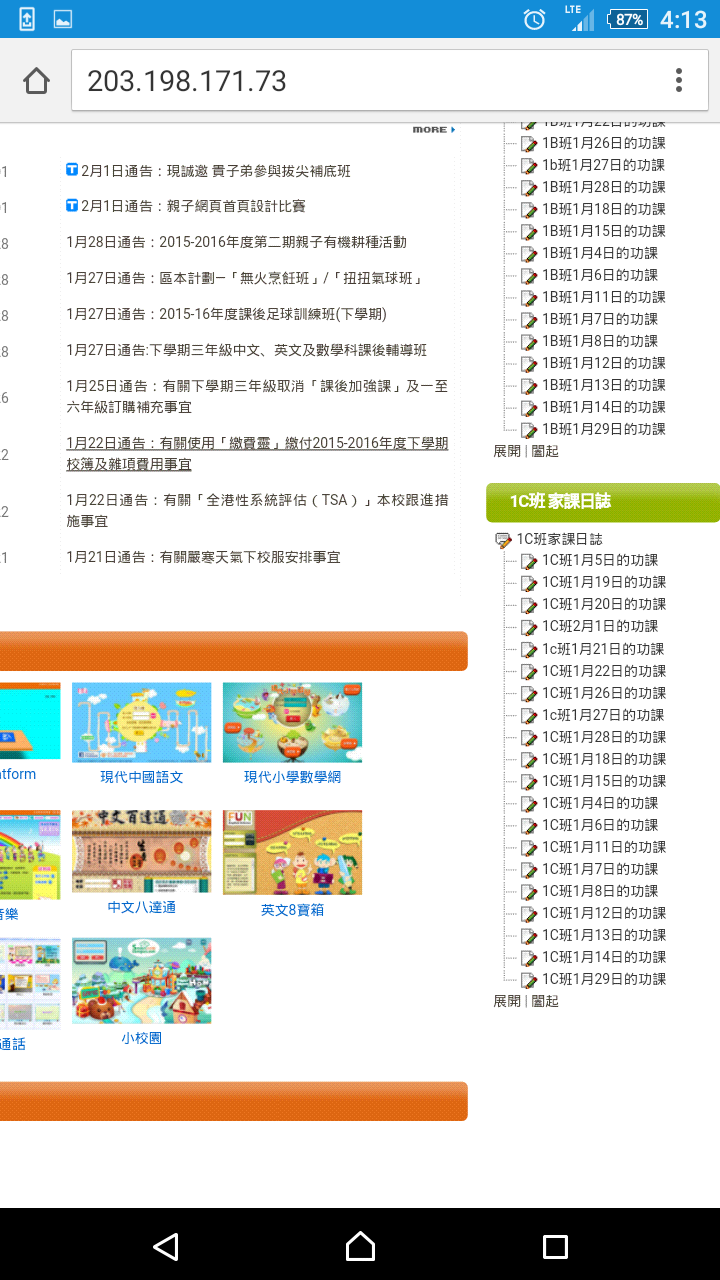The width and height of the screenshot is (720, 1280).
Task: Open Android recent apps square button
Action: click(x=555, y=1245)
